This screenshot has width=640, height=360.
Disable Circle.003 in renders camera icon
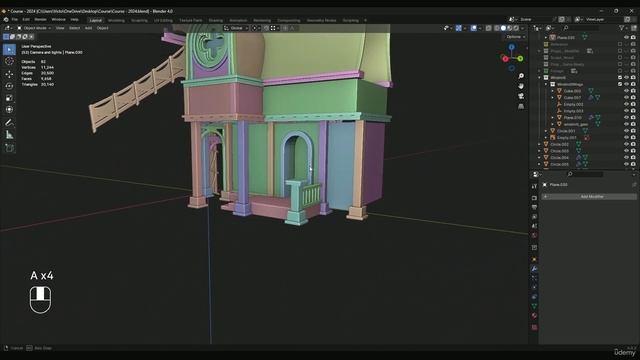633,151
